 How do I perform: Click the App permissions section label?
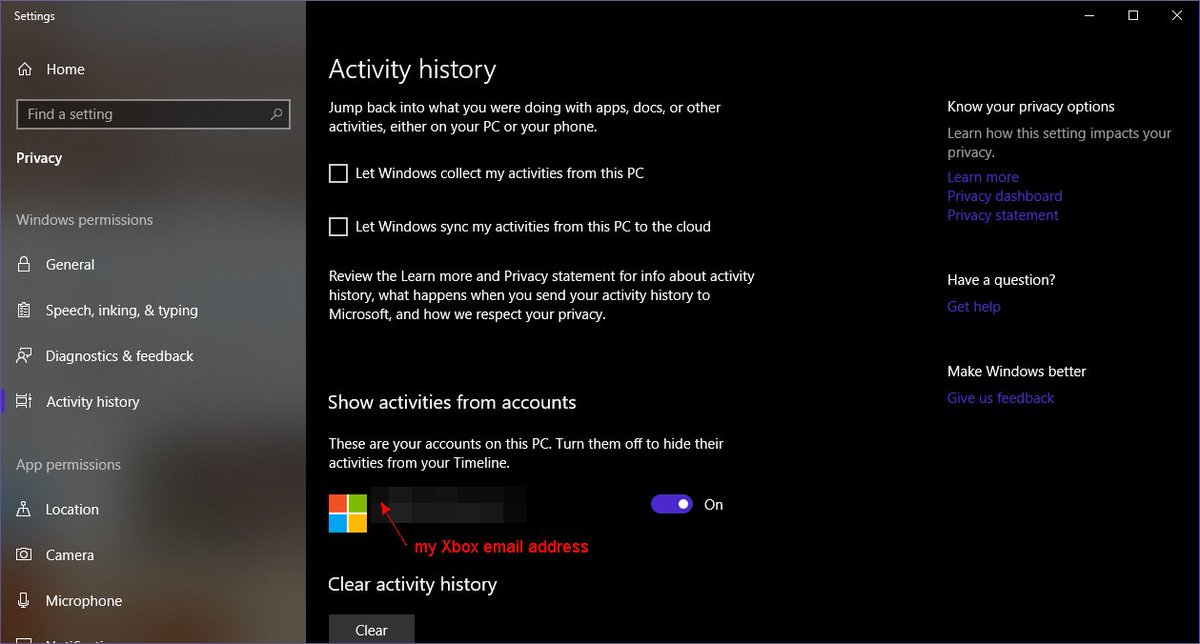tap(68, 465)
